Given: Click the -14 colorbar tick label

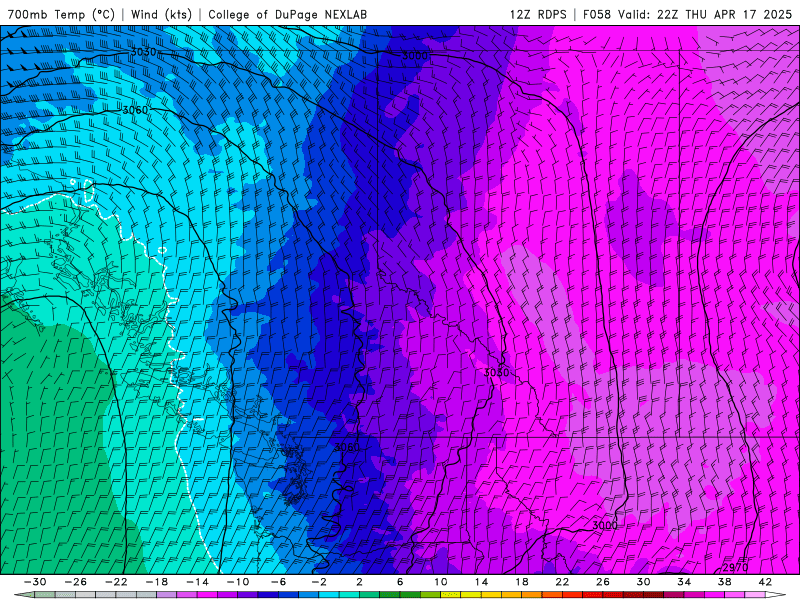Looking at the screenshot, I should click(197, 582).
